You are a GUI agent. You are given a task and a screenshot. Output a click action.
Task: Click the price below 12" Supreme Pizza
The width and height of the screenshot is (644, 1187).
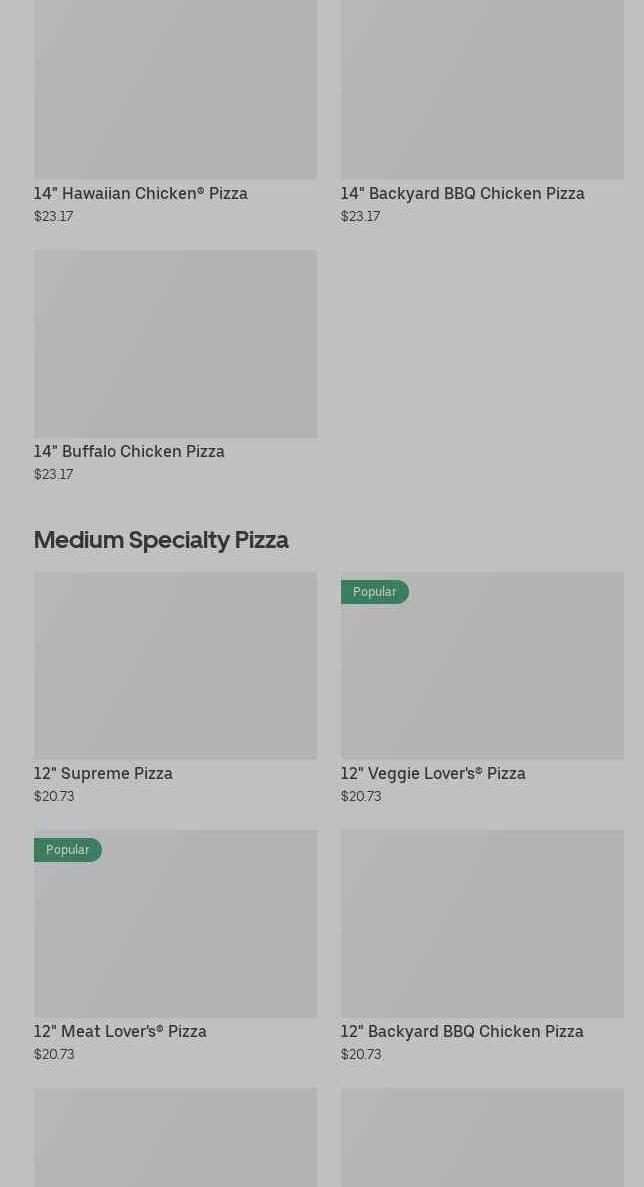[54, 796]
